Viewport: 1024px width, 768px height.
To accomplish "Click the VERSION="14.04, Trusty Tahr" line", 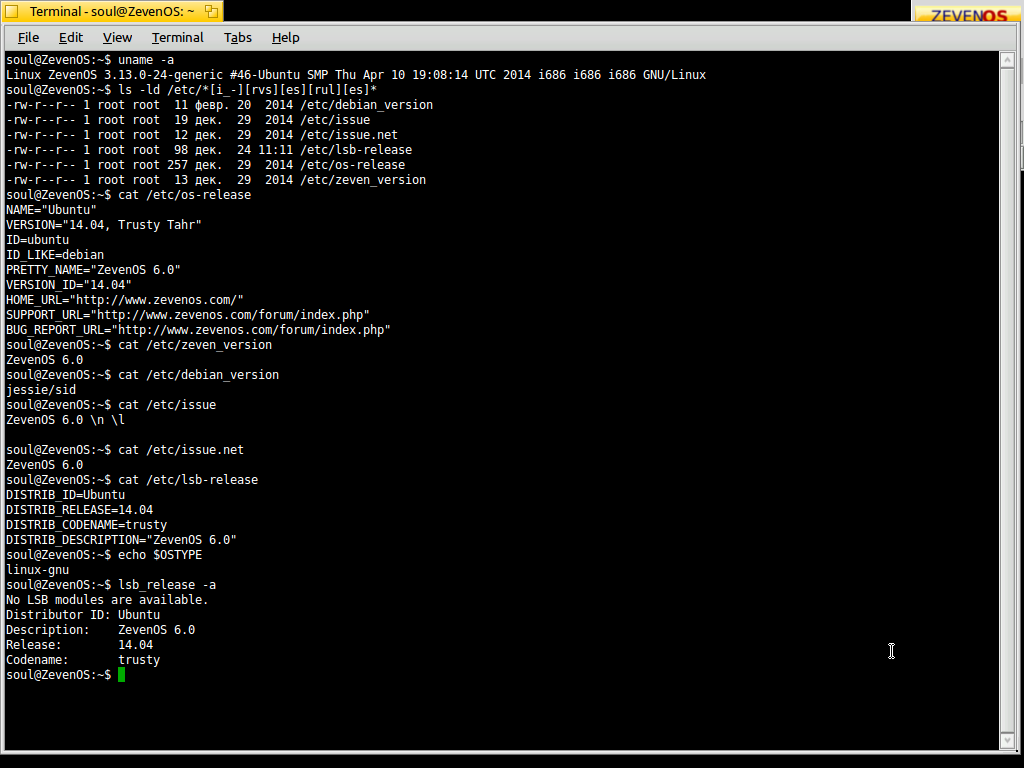I will point(104,225).
